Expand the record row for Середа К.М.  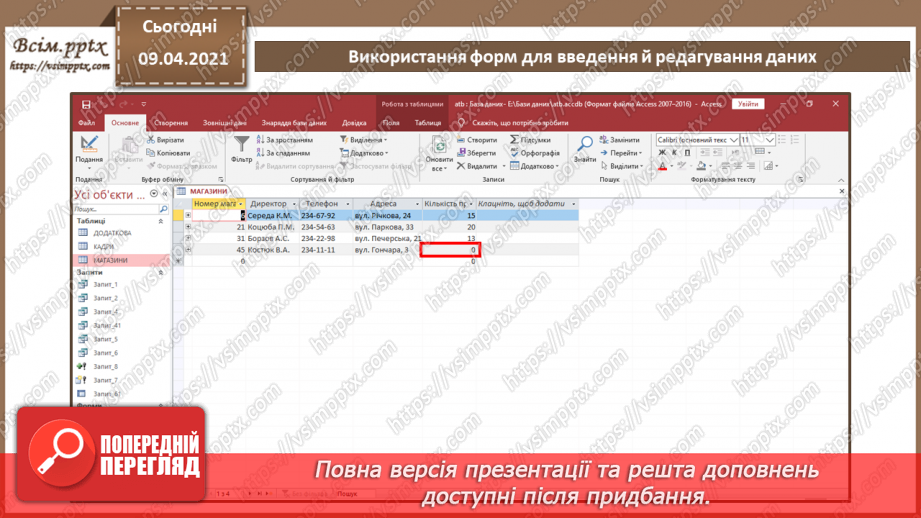188,215
